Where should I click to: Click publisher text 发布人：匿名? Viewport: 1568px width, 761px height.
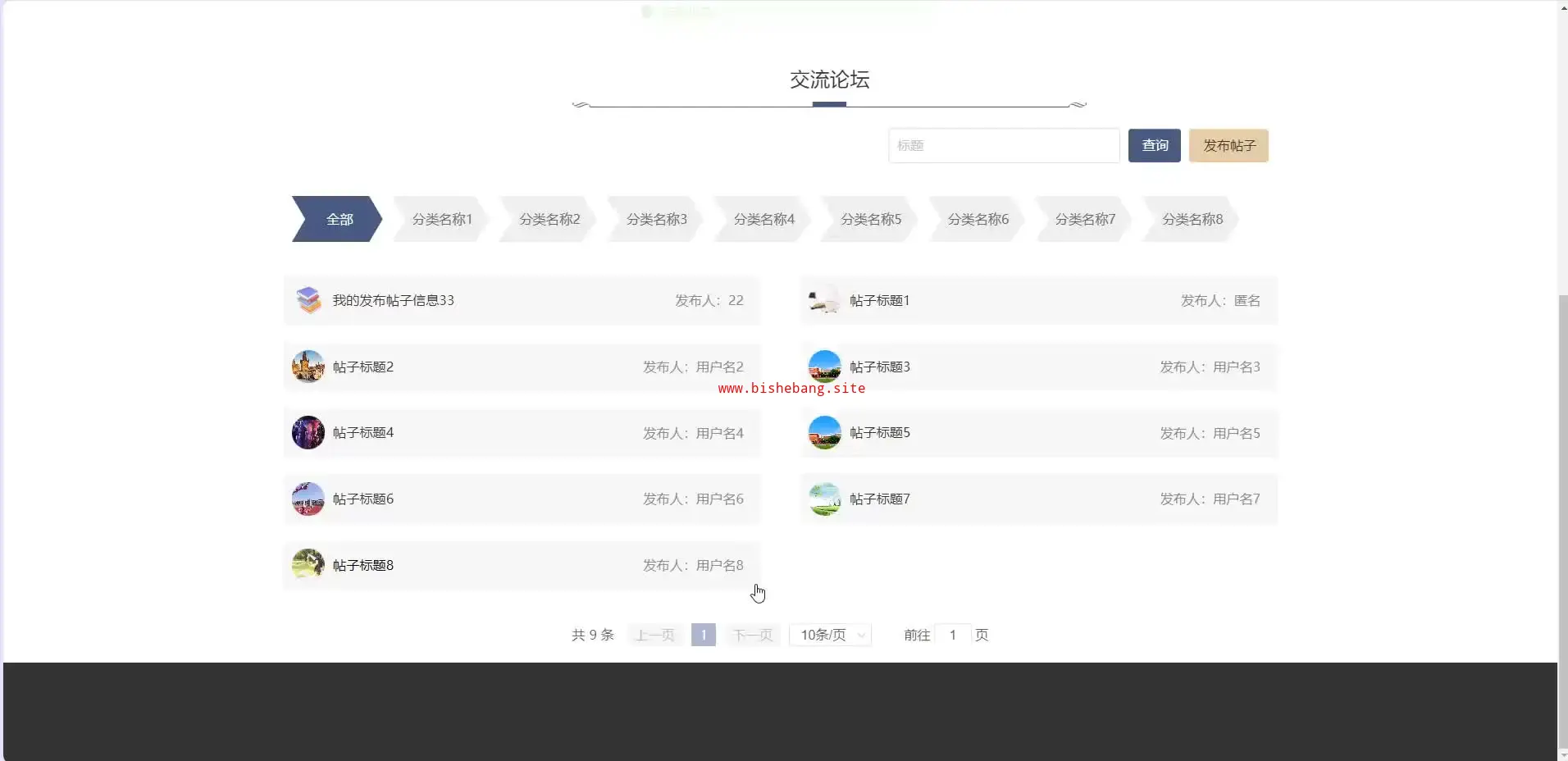1220,300
